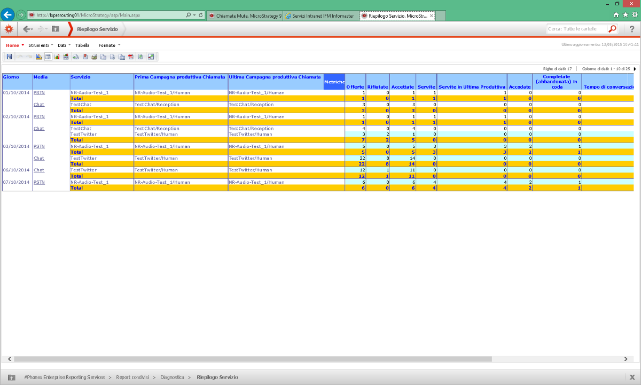Click the Redo toolbar icon
This screenshot has height=385, width=641.
[29, 56]
